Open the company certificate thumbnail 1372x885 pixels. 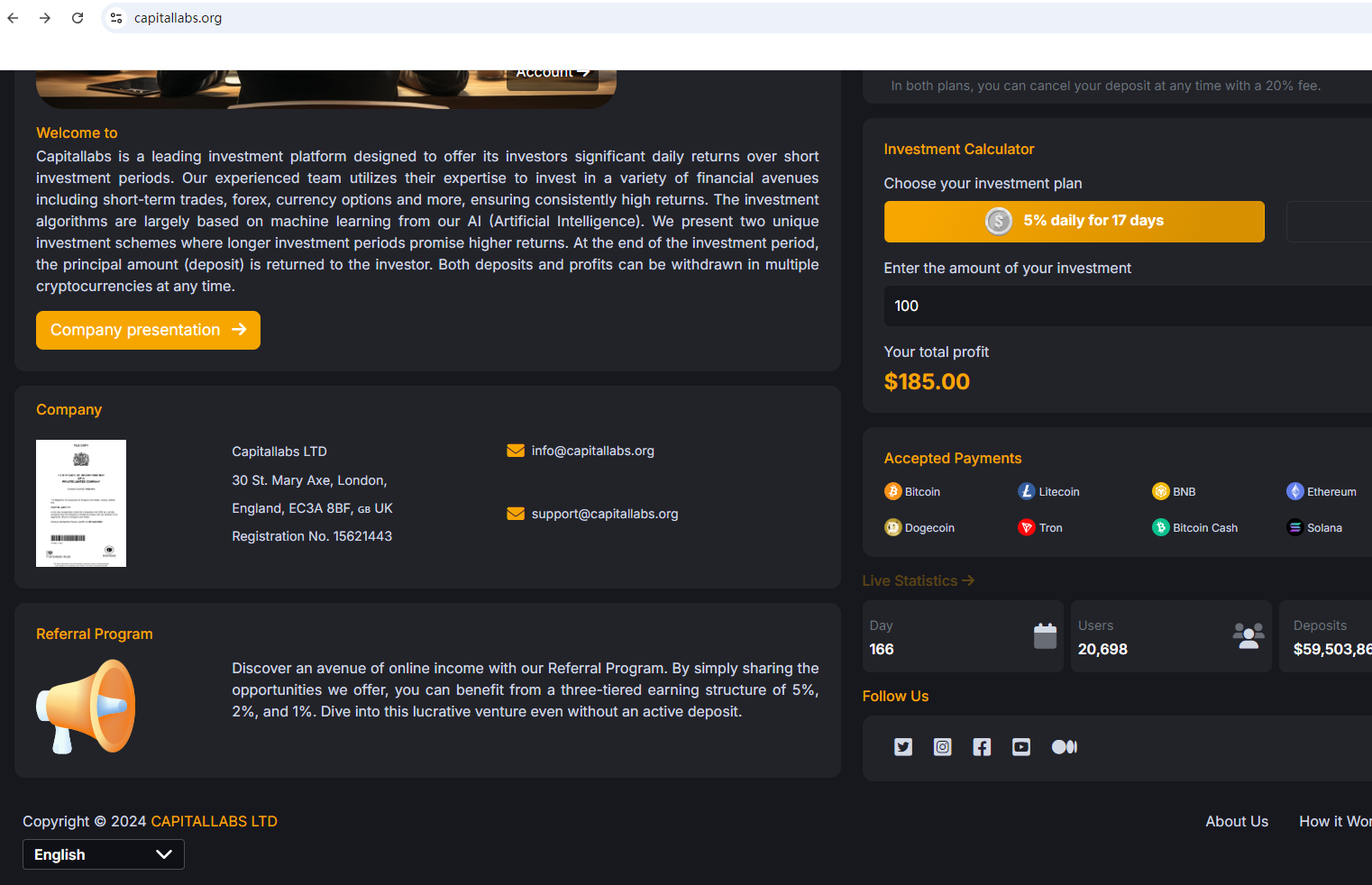(x=81, y=503)
